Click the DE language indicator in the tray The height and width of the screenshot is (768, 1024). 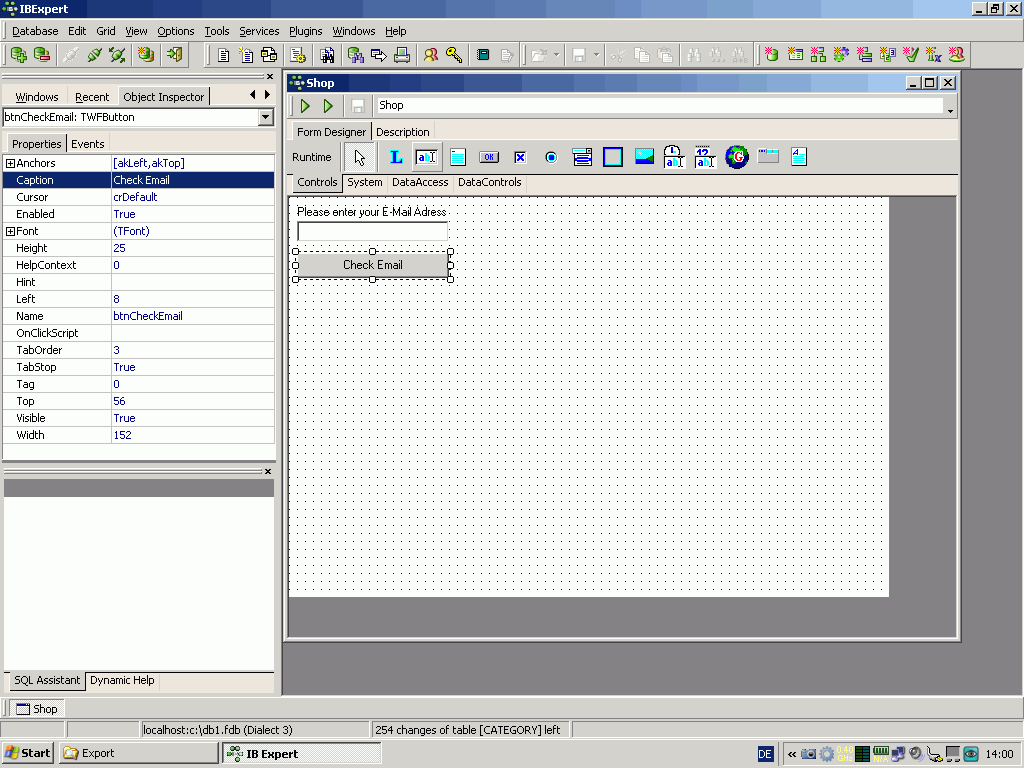pos(765,754)
